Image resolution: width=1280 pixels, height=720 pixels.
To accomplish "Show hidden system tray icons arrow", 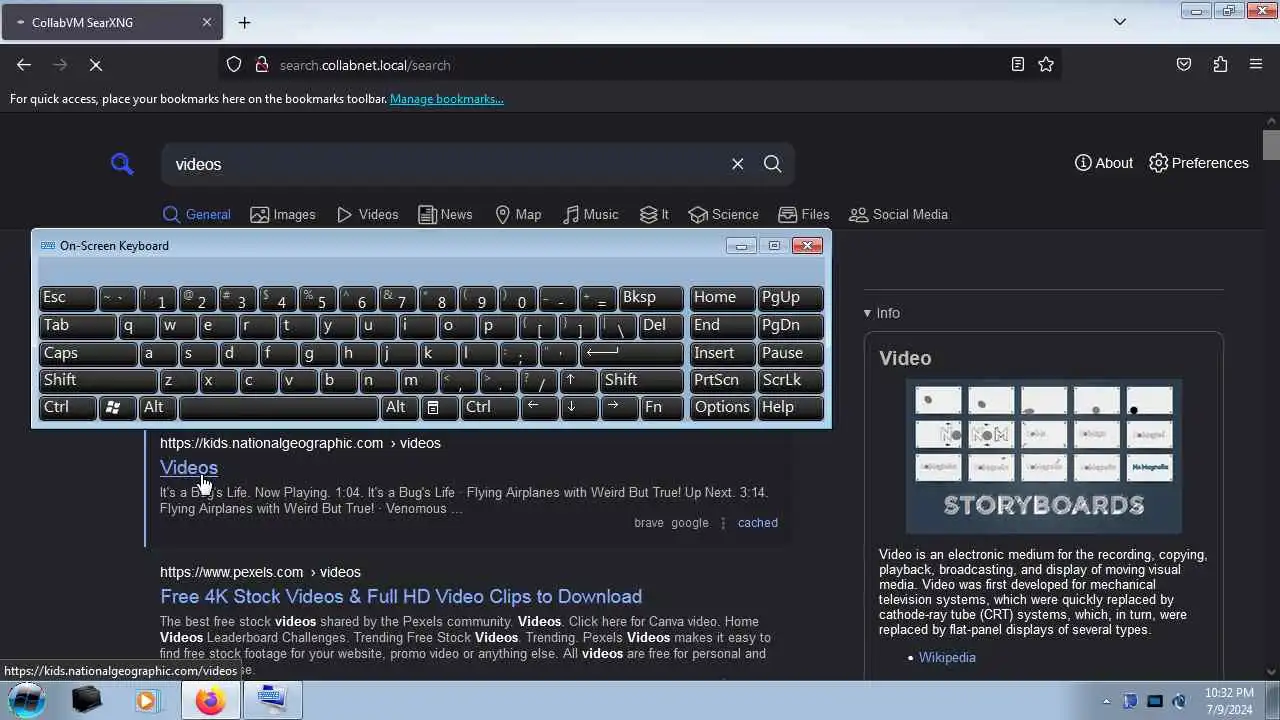I will click(x=1106, y=702).
